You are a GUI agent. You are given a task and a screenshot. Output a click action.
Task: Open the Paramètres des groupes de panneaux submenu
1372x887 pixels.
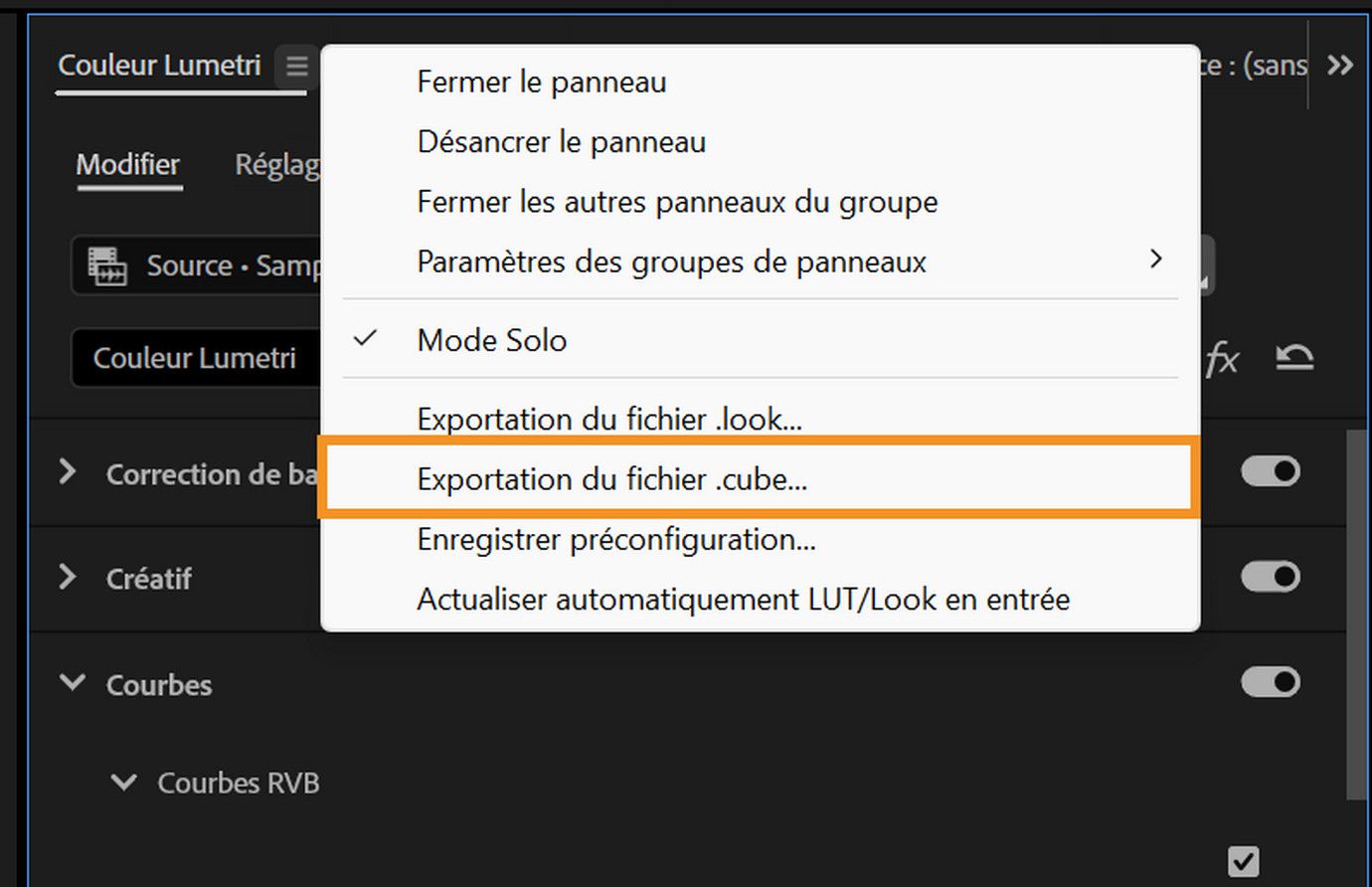click(671, 262)
